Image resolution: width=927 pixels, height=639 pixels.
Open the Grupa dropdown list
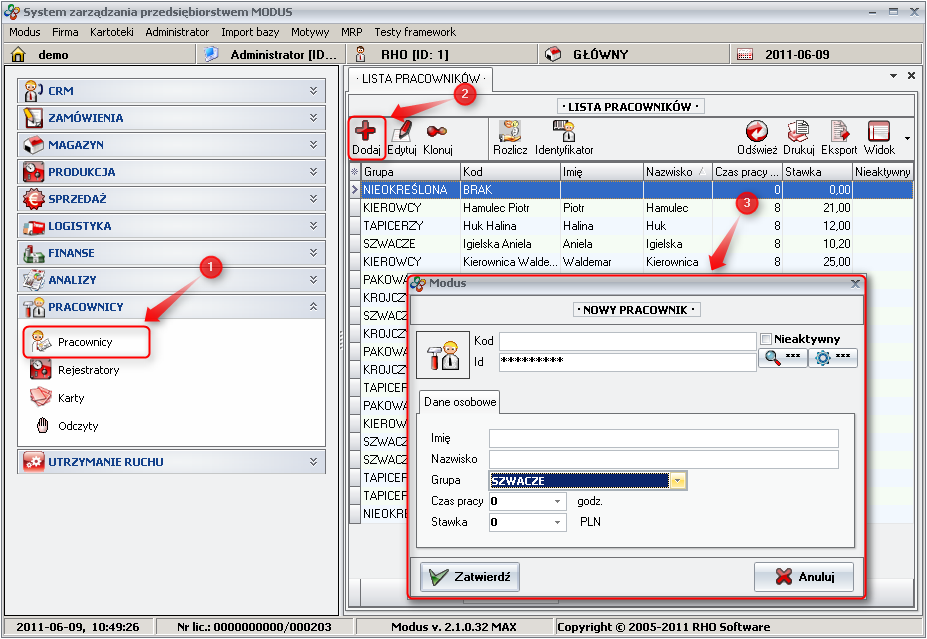678,481
